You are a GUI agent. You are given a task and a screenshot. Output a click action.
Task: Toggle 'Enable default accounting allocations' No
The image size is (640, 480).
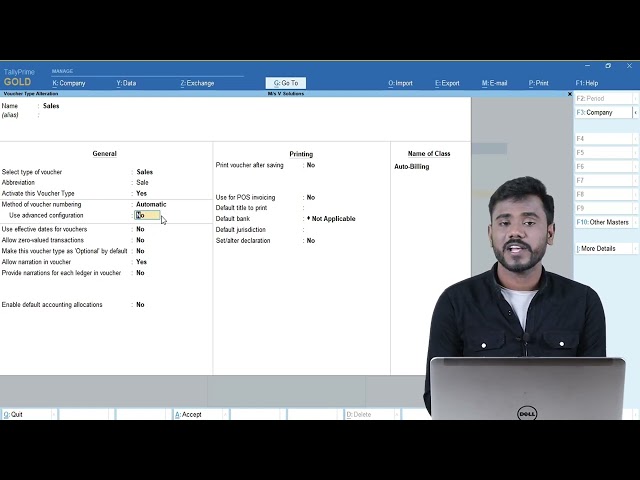(x=140, y=305)
